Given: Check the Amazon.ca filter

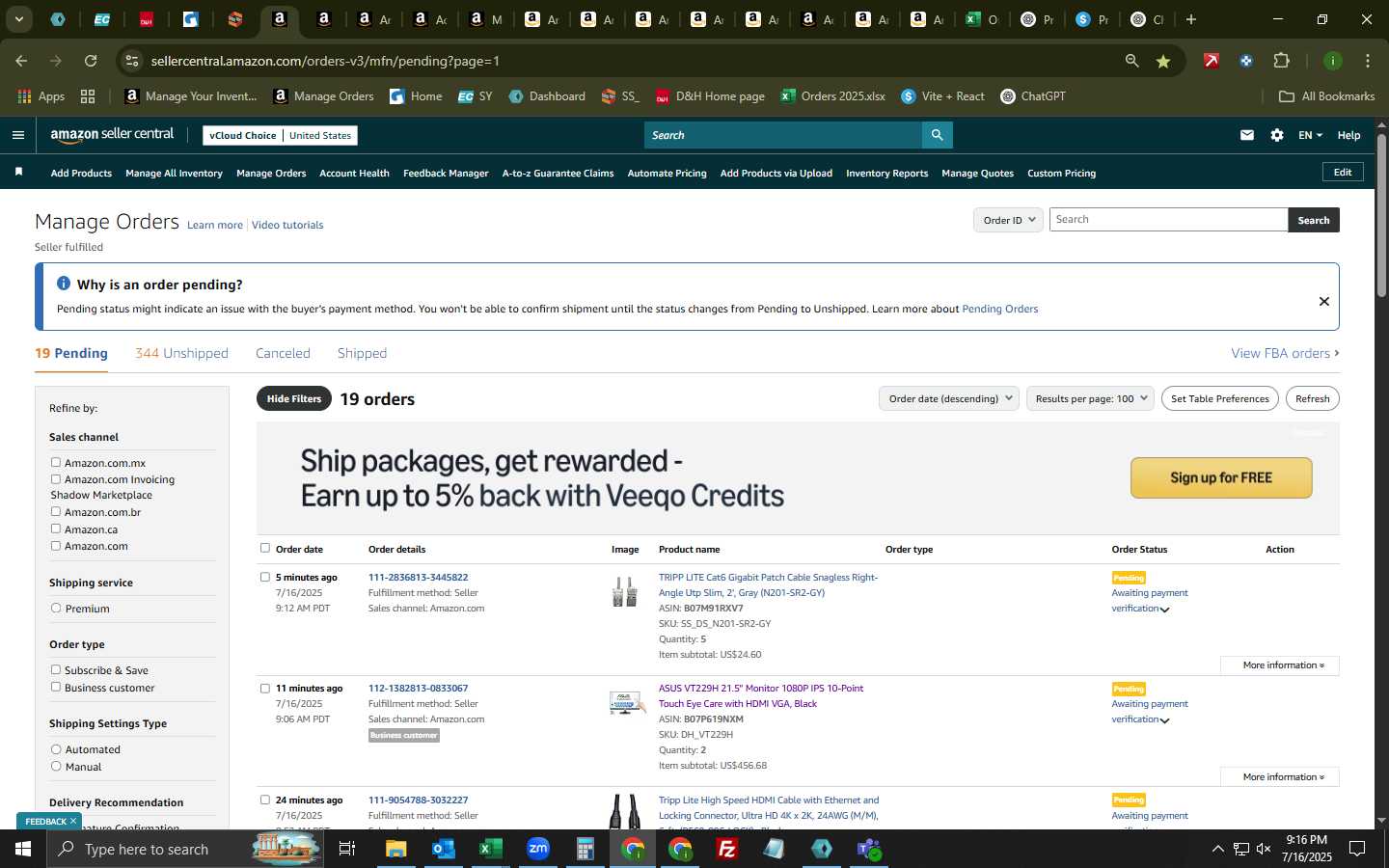Looking at the screenshot, I should tap(56, 529).
